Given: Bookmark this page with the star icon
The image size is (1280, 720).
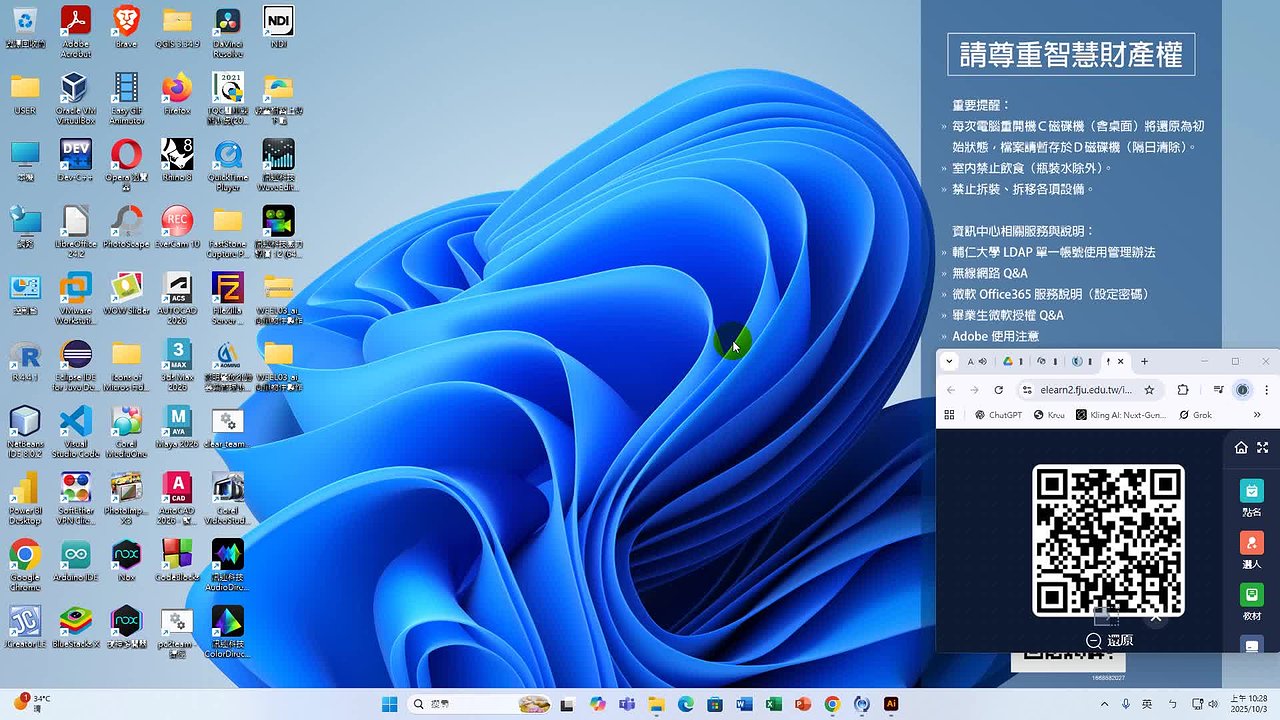Looking at the screenshot, I should click(1150, 390).
